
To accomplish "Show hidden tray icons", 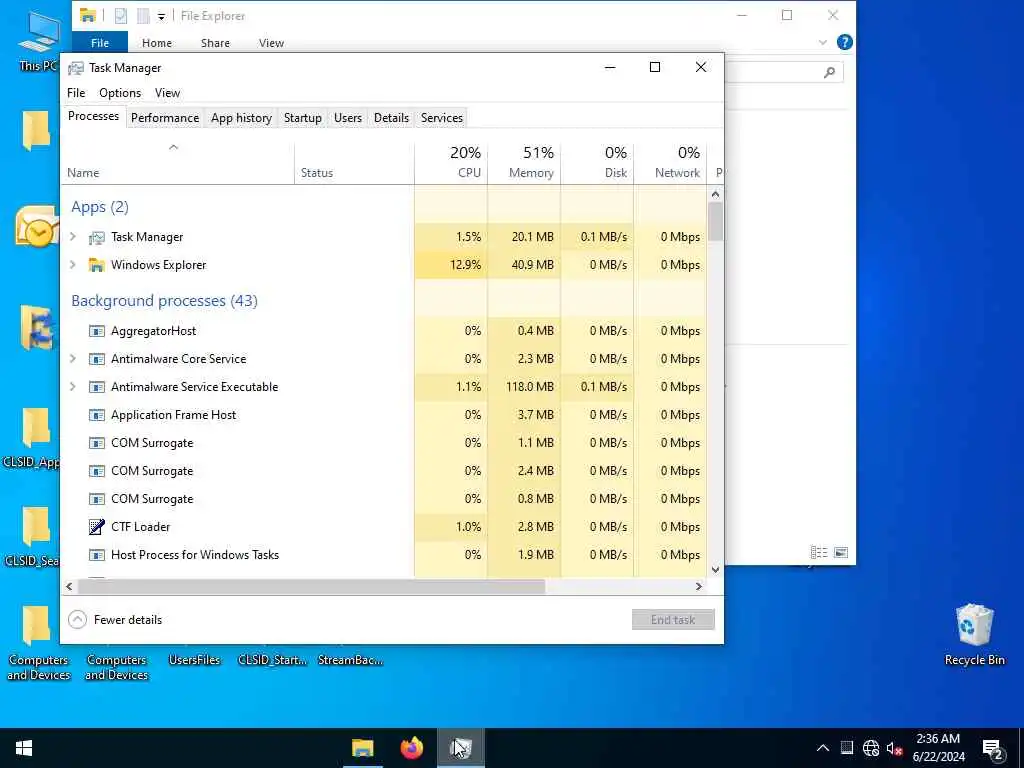I will 823,748.
